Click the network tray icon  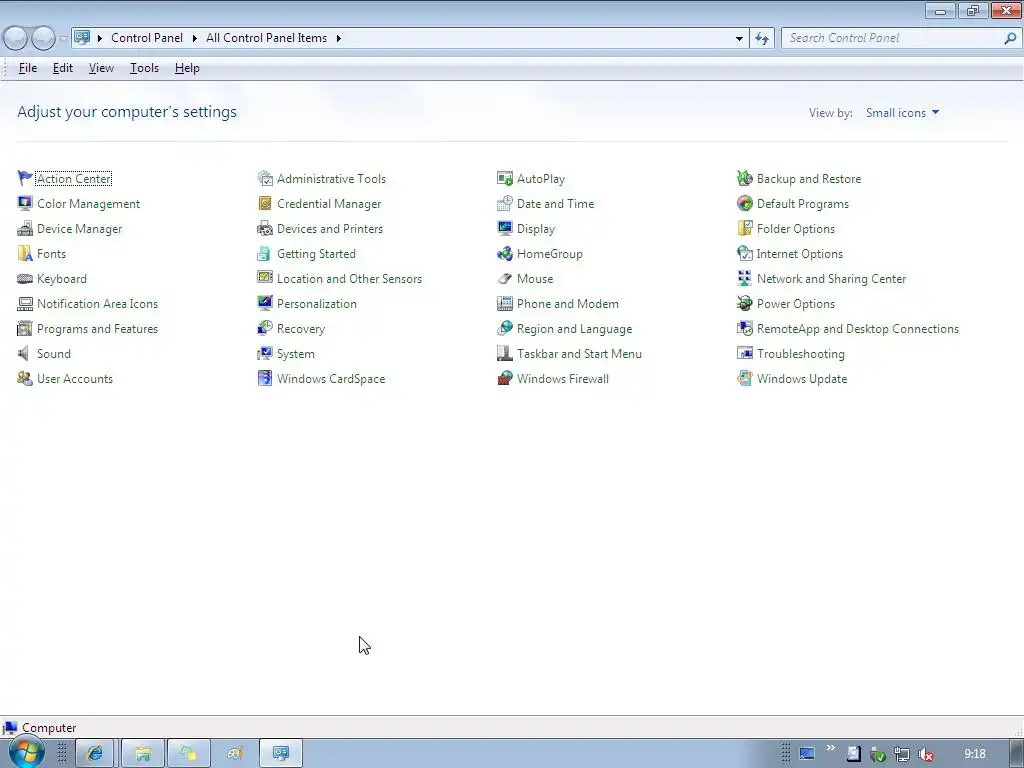[x=901, y=754]
